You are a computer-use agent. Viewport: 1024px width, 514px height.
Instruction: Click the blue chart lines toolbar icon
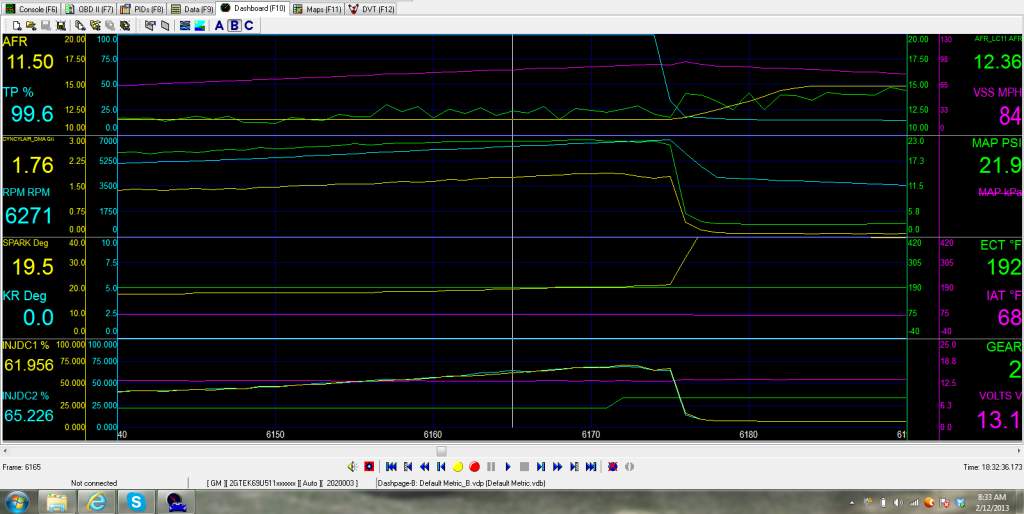pyautogui.click(x=185, y=25)
